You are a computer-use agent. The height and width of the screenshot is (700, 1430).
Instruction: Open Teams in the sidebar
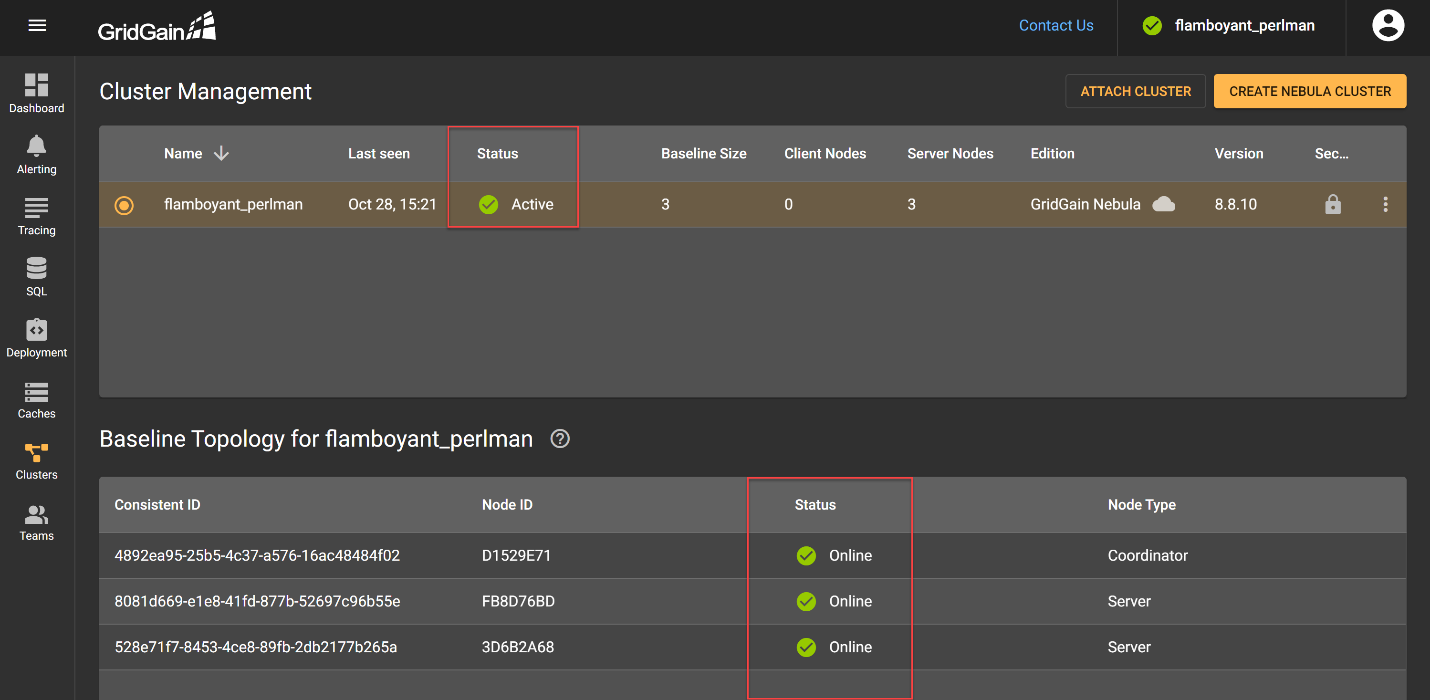tap(37, 522)
